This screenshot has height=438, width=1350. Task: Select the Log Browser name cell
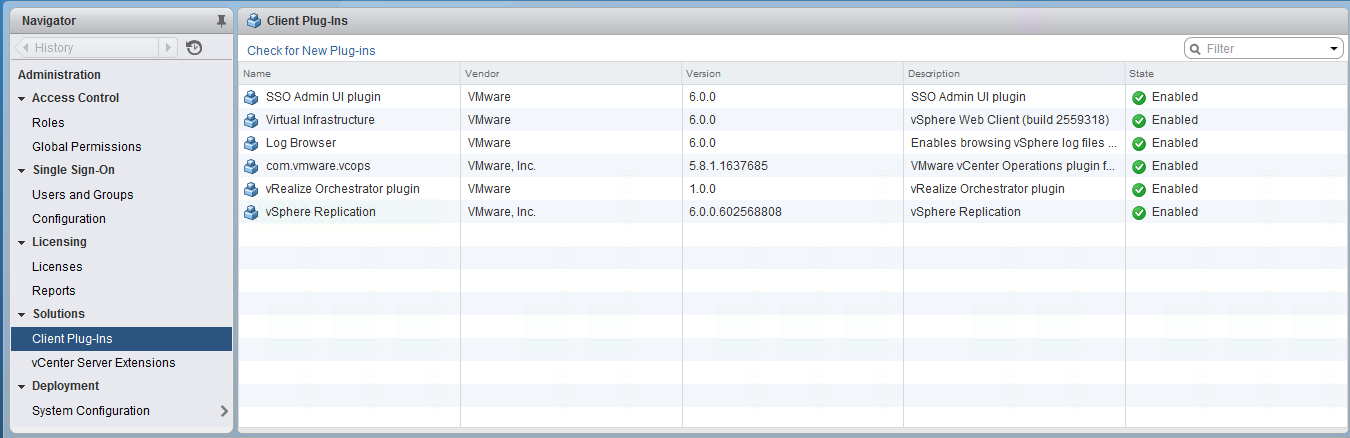[301, 143]
